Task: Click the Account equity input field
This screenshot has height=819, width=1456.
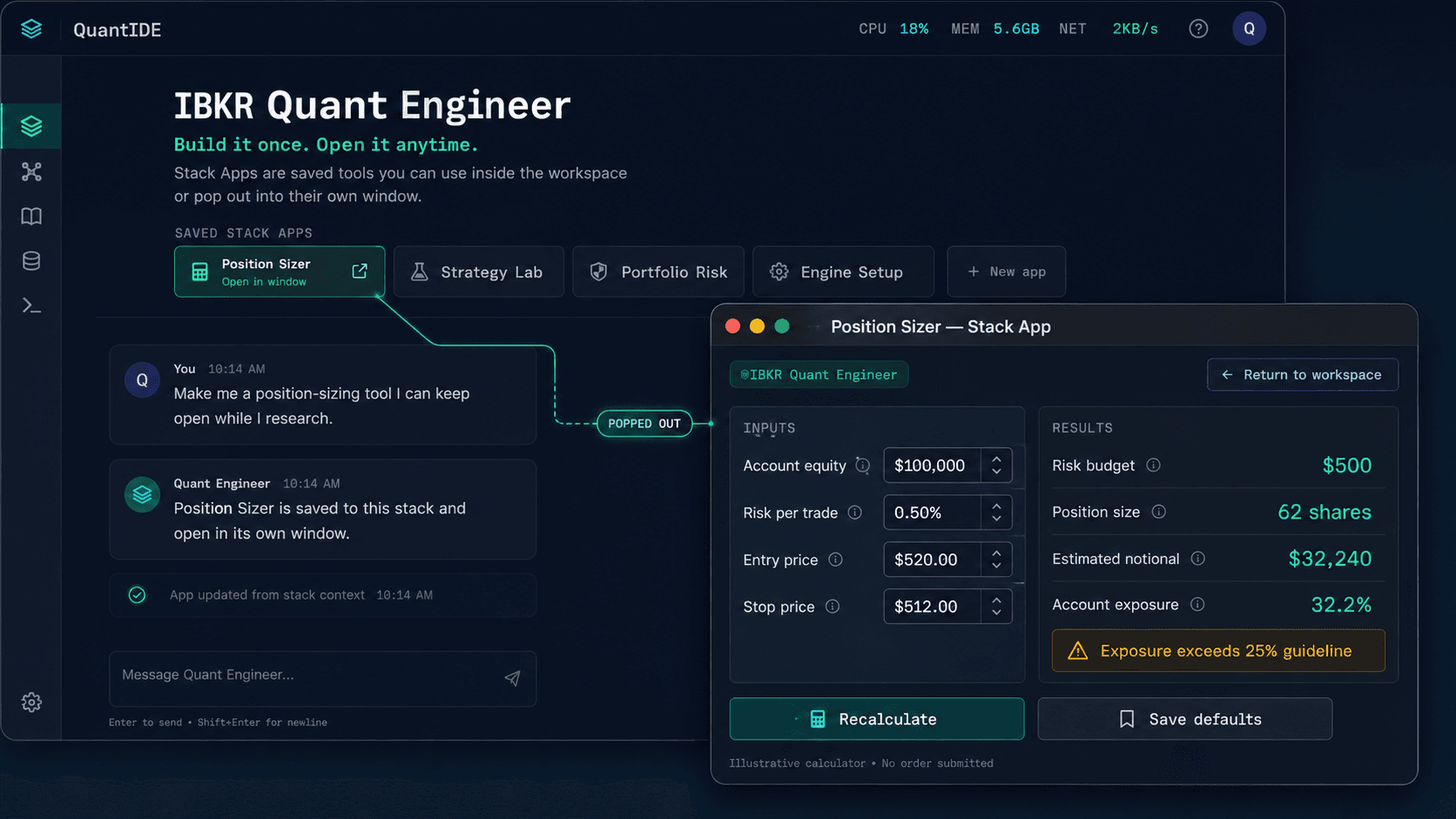Action: [x=947, y=466]
